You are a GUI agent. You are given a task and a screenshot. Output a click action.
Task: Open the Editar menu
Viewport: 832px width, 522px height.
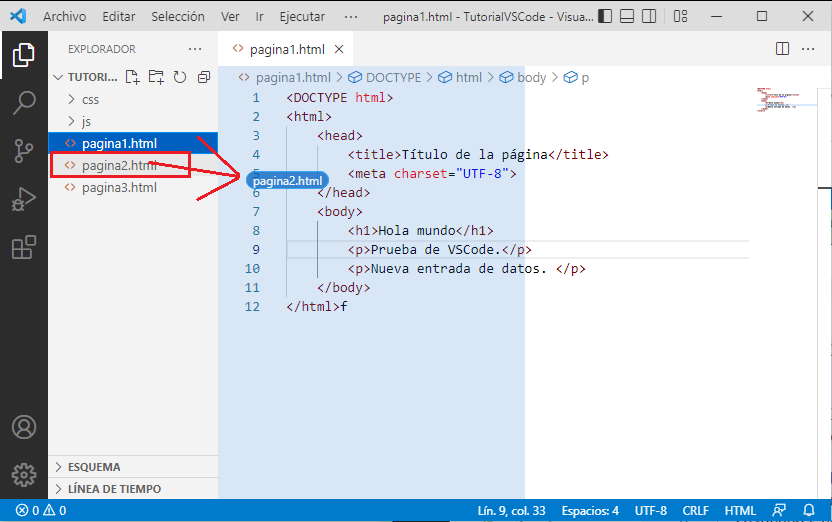click(119, 16)
